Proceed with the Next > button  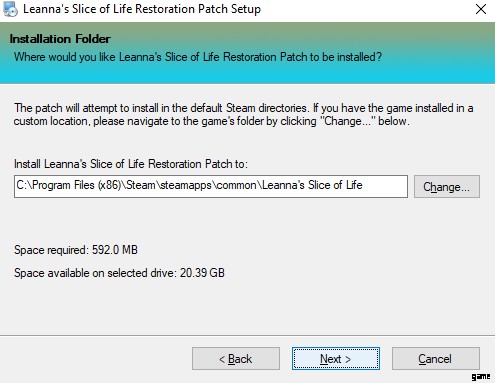tap(336, 359)
